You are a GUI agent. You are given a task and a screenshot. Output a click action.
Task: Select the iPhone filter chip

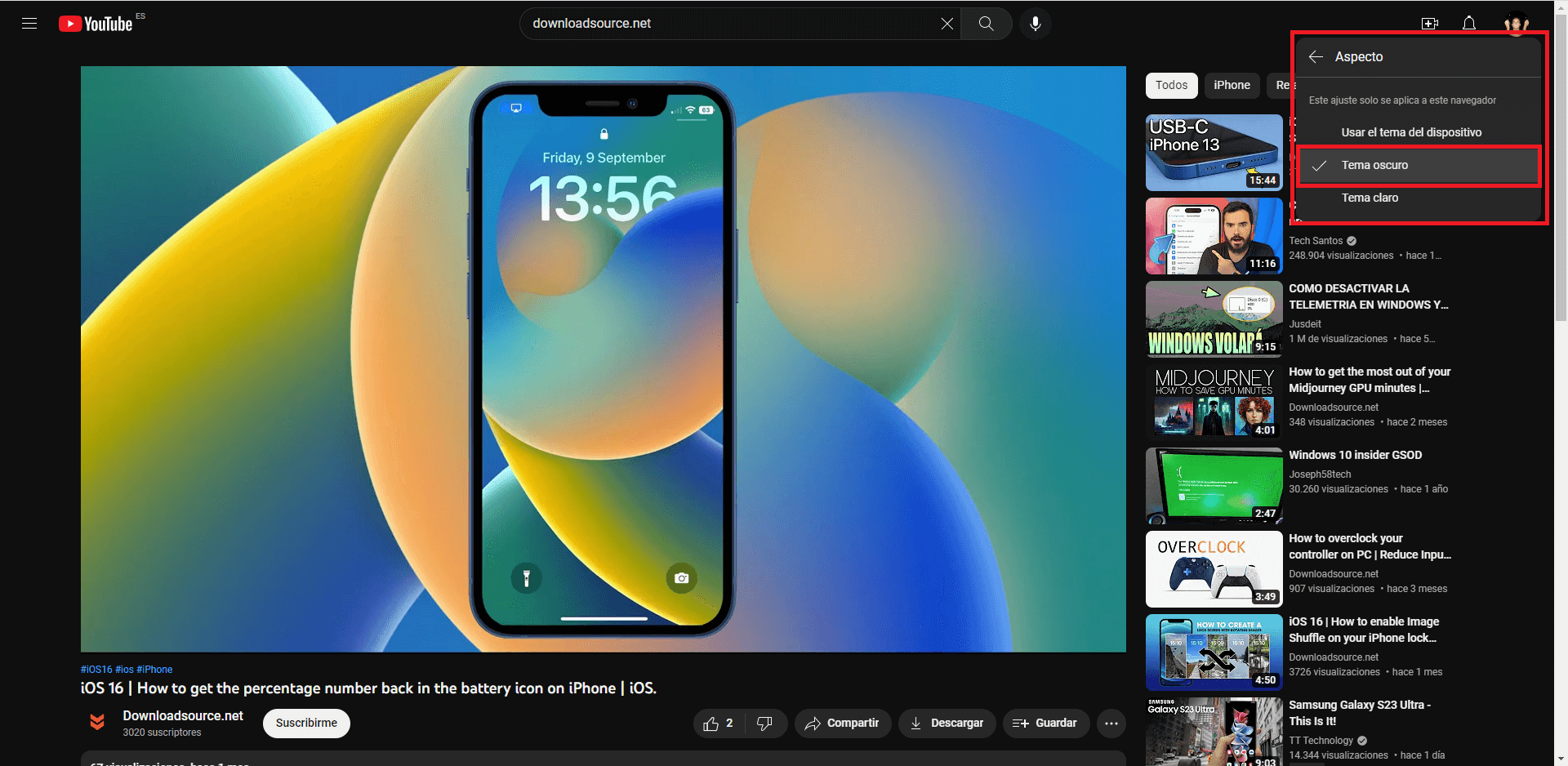[1232, 85]
